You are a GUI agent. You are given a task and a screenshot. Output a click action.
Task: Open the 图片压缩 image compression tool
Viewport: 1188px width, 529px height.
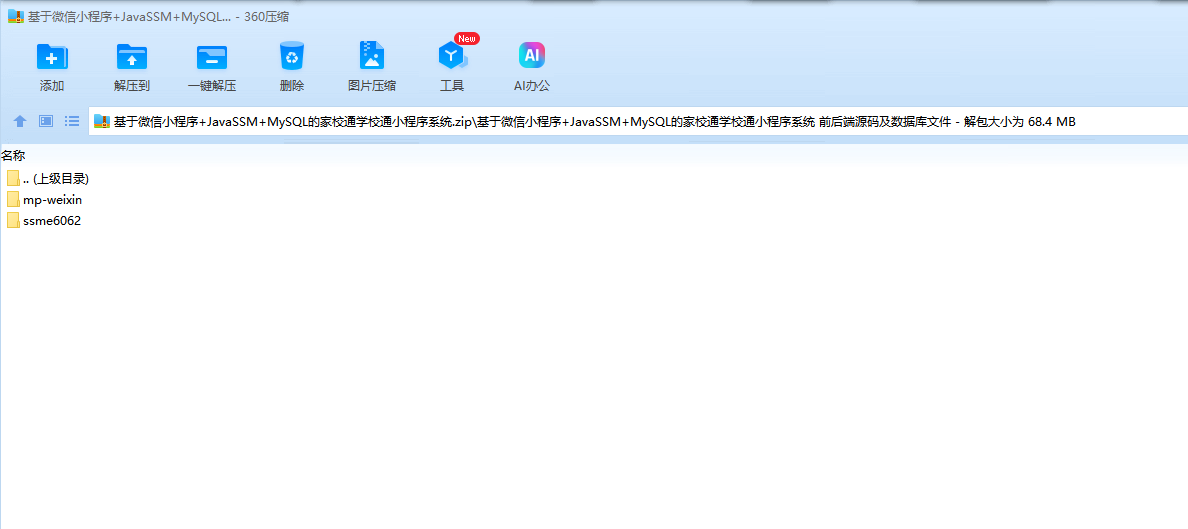[371, 56]
